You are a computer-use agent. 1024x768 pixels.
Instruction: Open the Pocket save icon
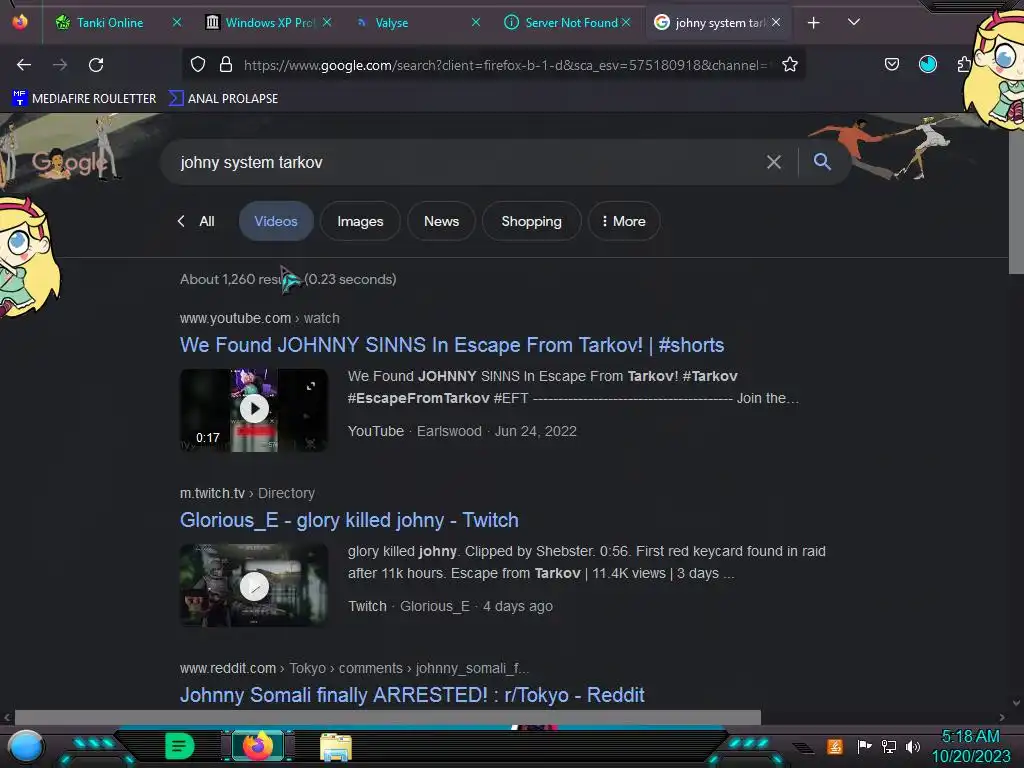click(891, 64)
